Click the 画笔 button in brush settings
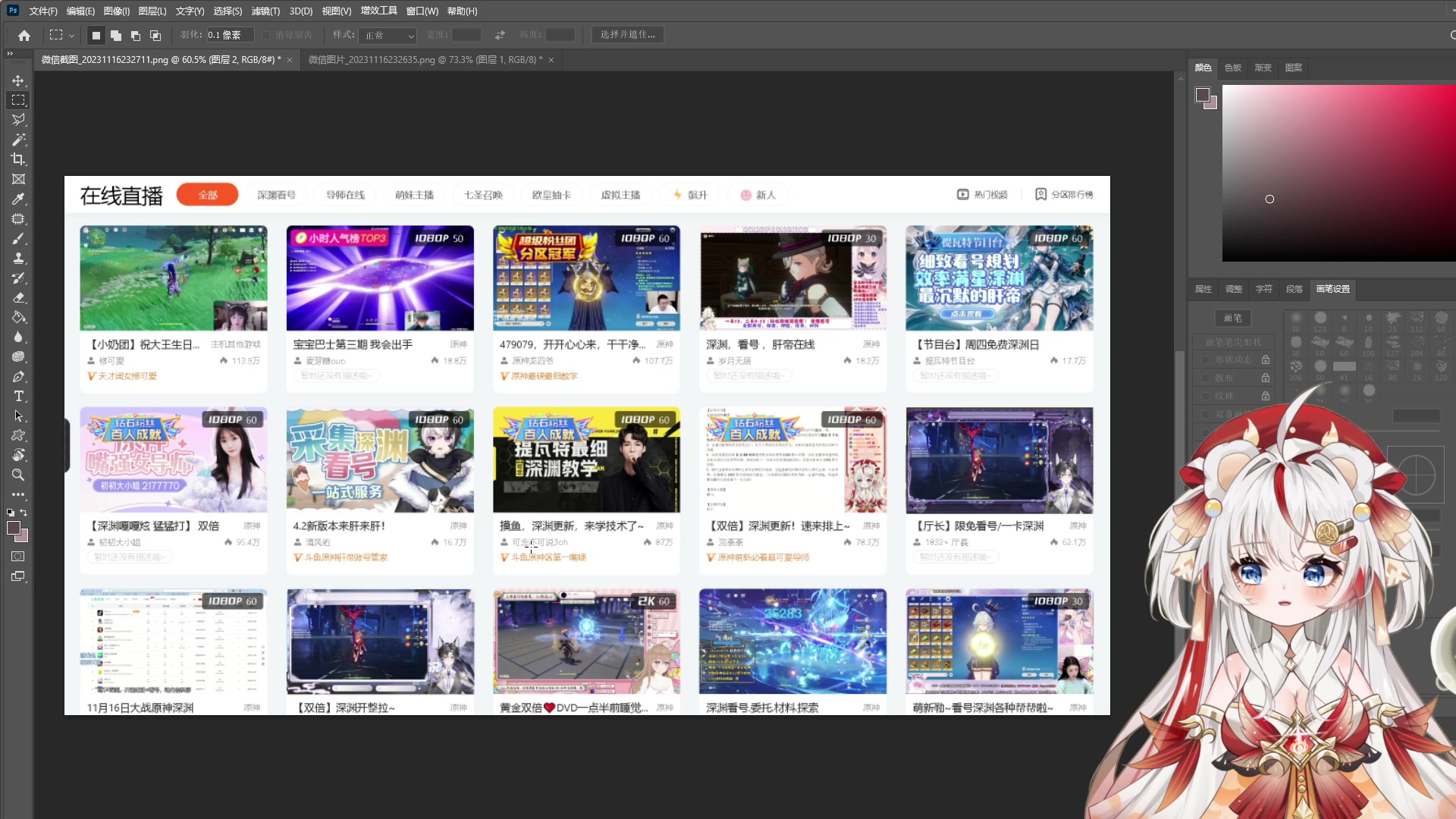This screenshot has height=819, width=1456. (x=1233, y=318)
